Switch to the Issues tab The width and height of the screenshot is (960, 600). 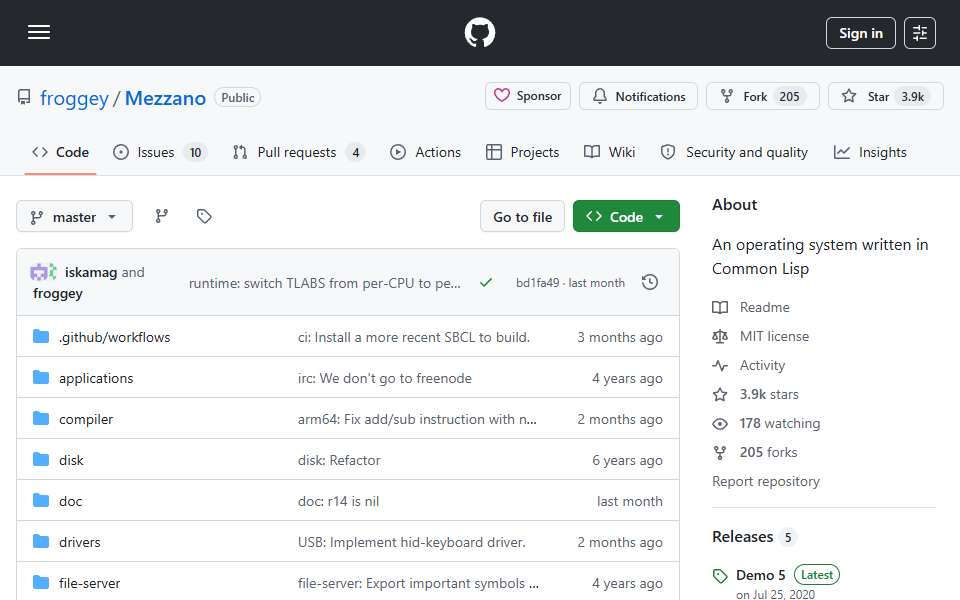coord(160,152)
